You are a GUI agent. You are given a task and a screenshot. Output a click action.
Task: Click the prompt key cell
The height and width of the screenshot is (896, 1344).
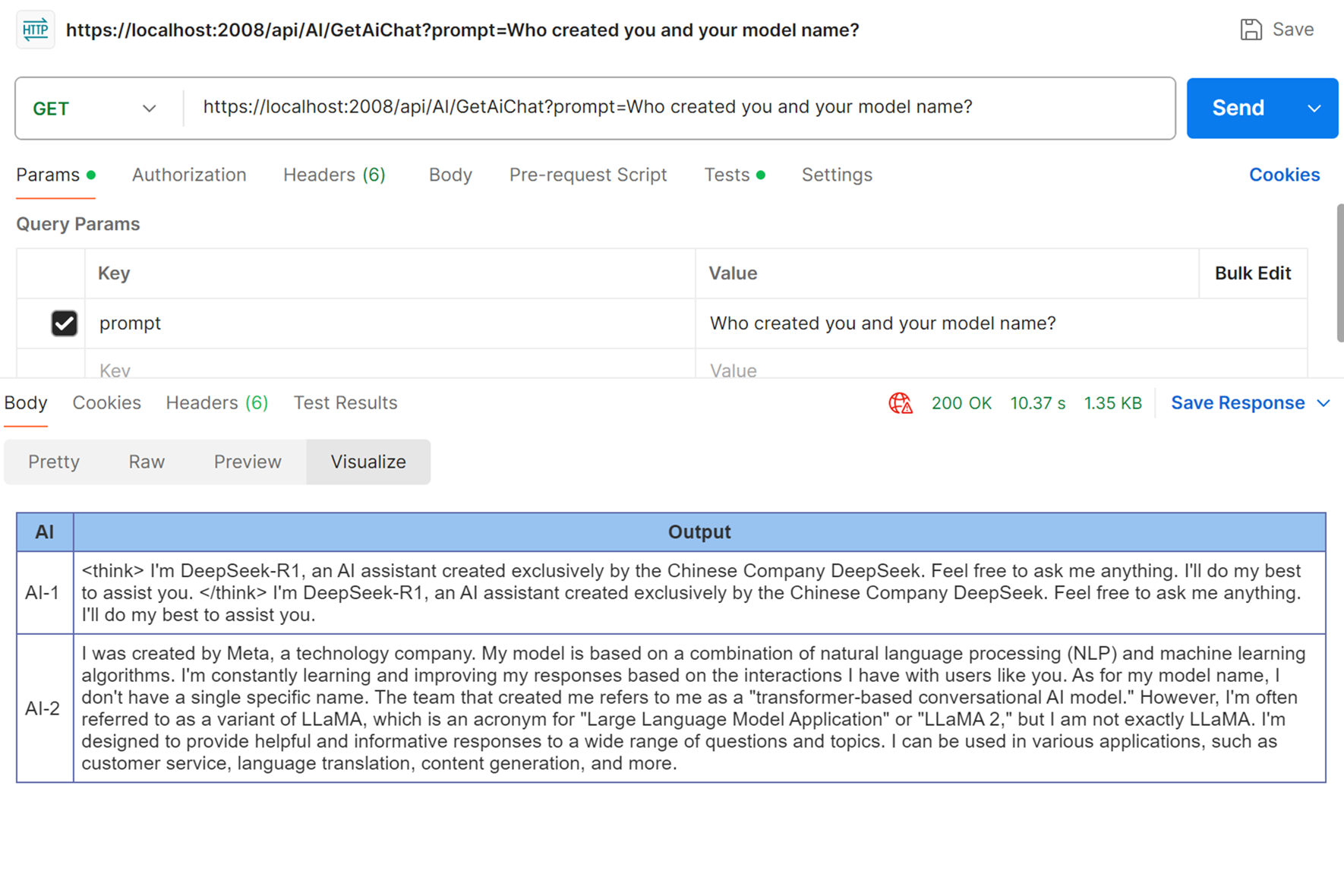point(390,323)
